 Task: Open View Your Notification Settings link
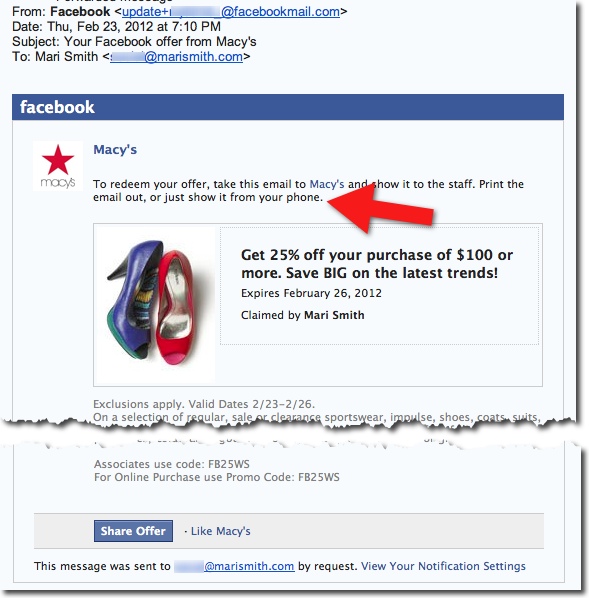click(443, 566)
